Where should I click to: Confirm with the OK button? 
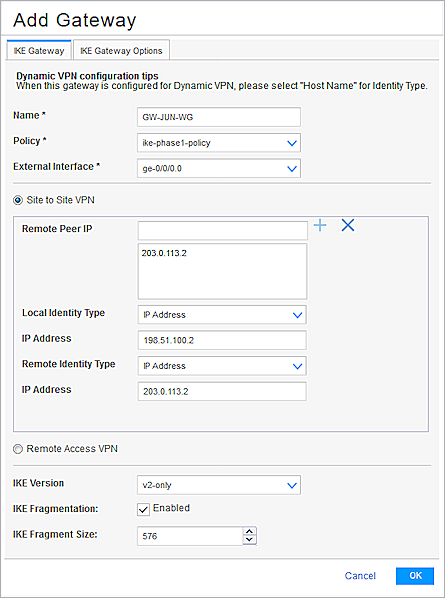[415, 576]
